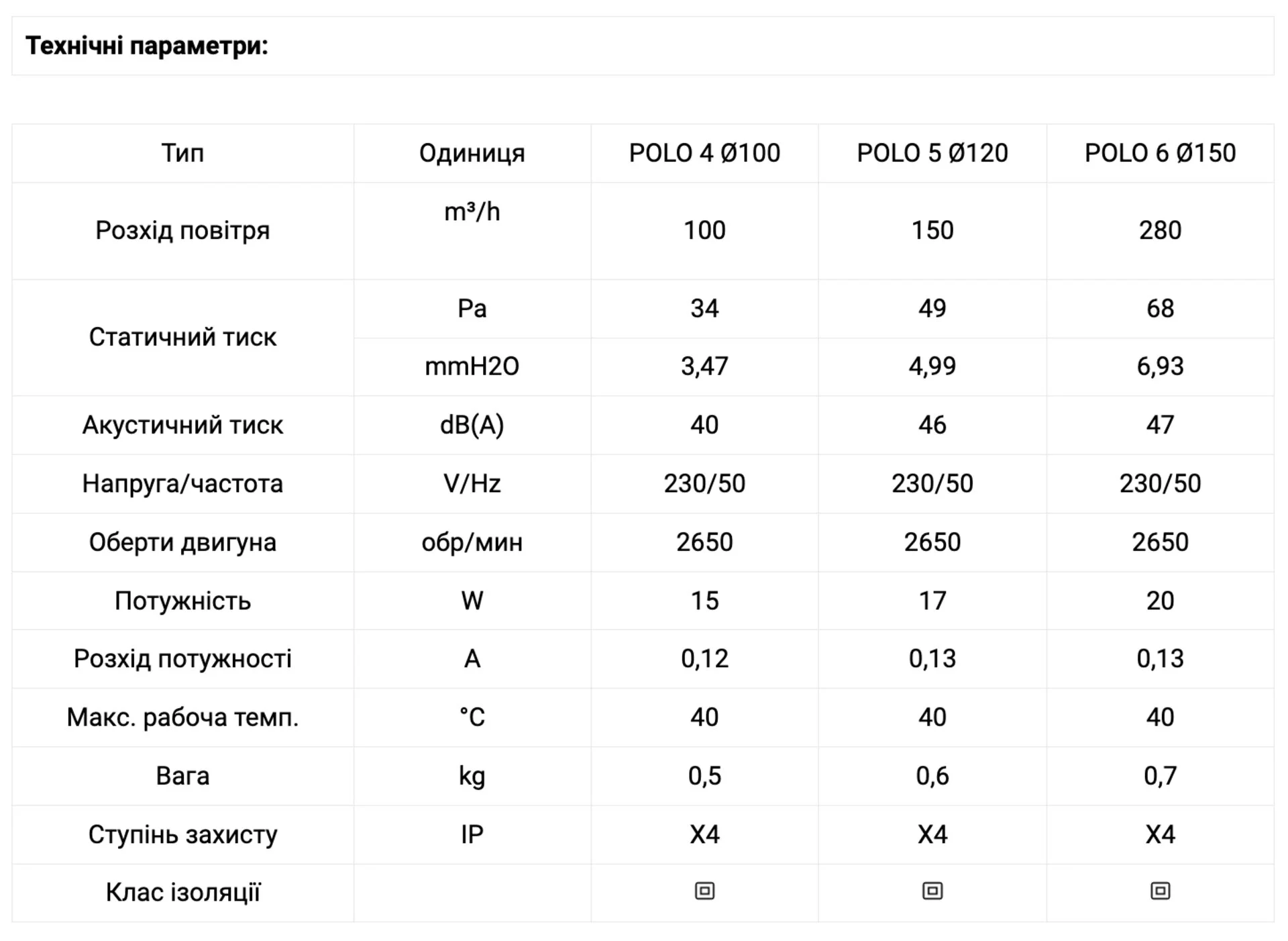Click the POLO 6 Ø150 column header
This screenshot has height=941, width=1288.
(x=1160, y=153)
